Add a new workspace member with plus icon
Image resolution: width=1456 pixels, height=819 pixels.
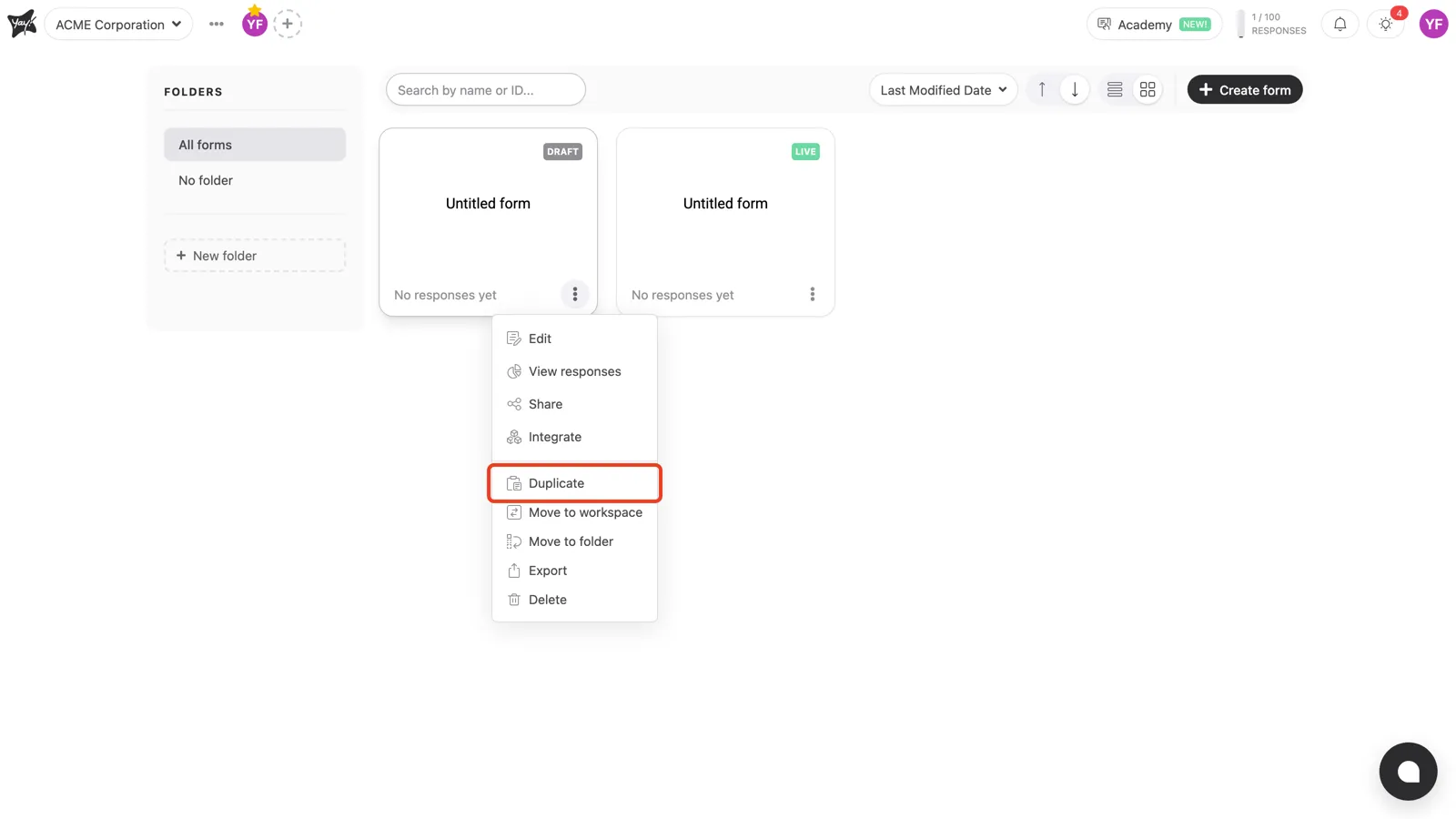(x=288, y=24)
